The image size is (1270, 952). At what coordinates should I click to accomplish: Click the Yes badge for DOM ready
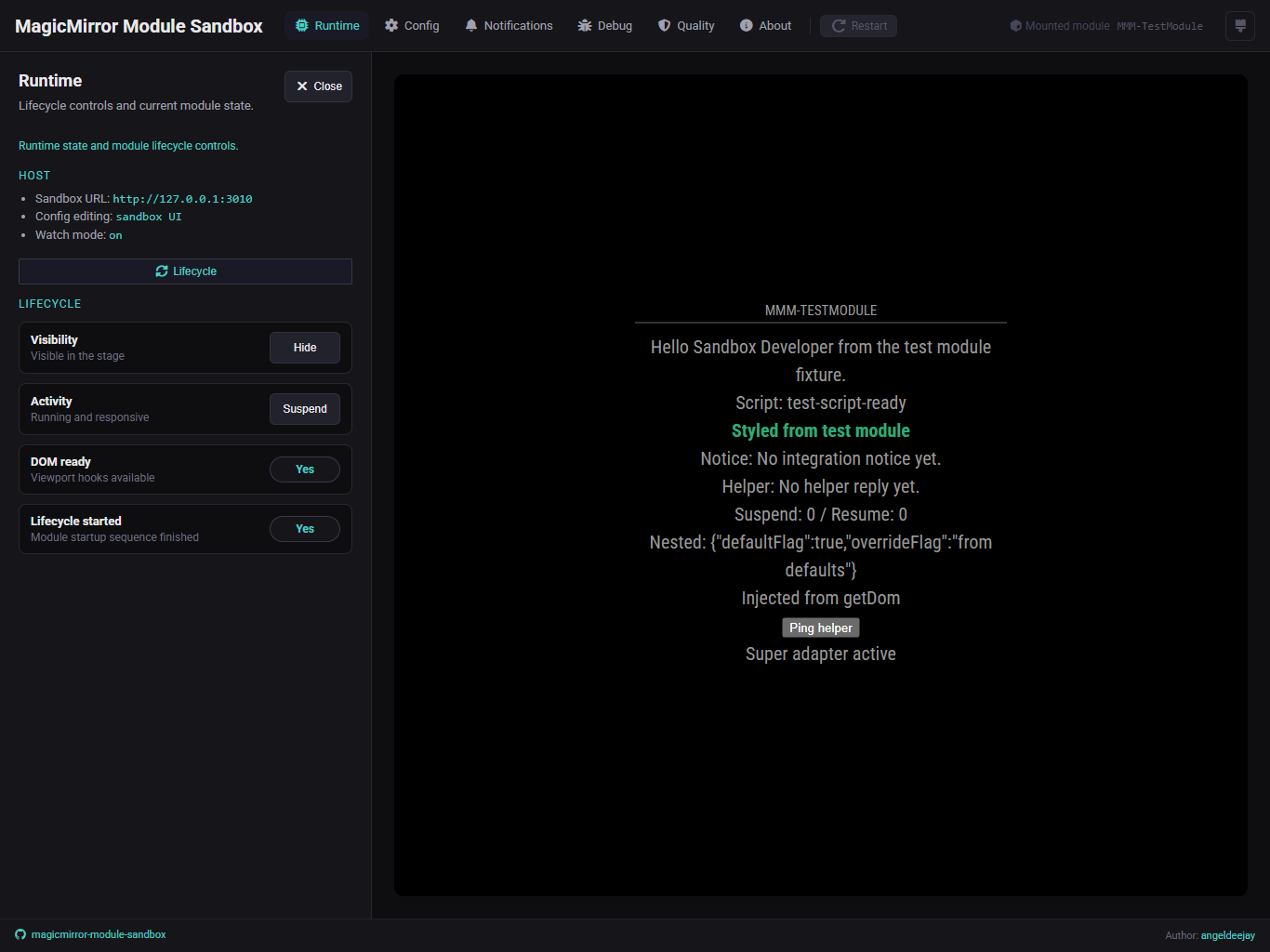tap(305, 469)
